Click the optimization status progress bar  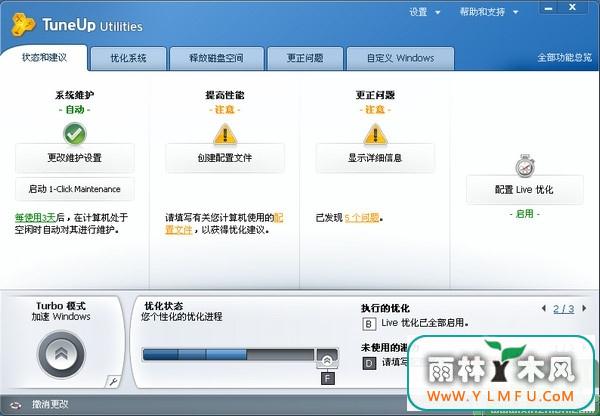click(228, 355)
